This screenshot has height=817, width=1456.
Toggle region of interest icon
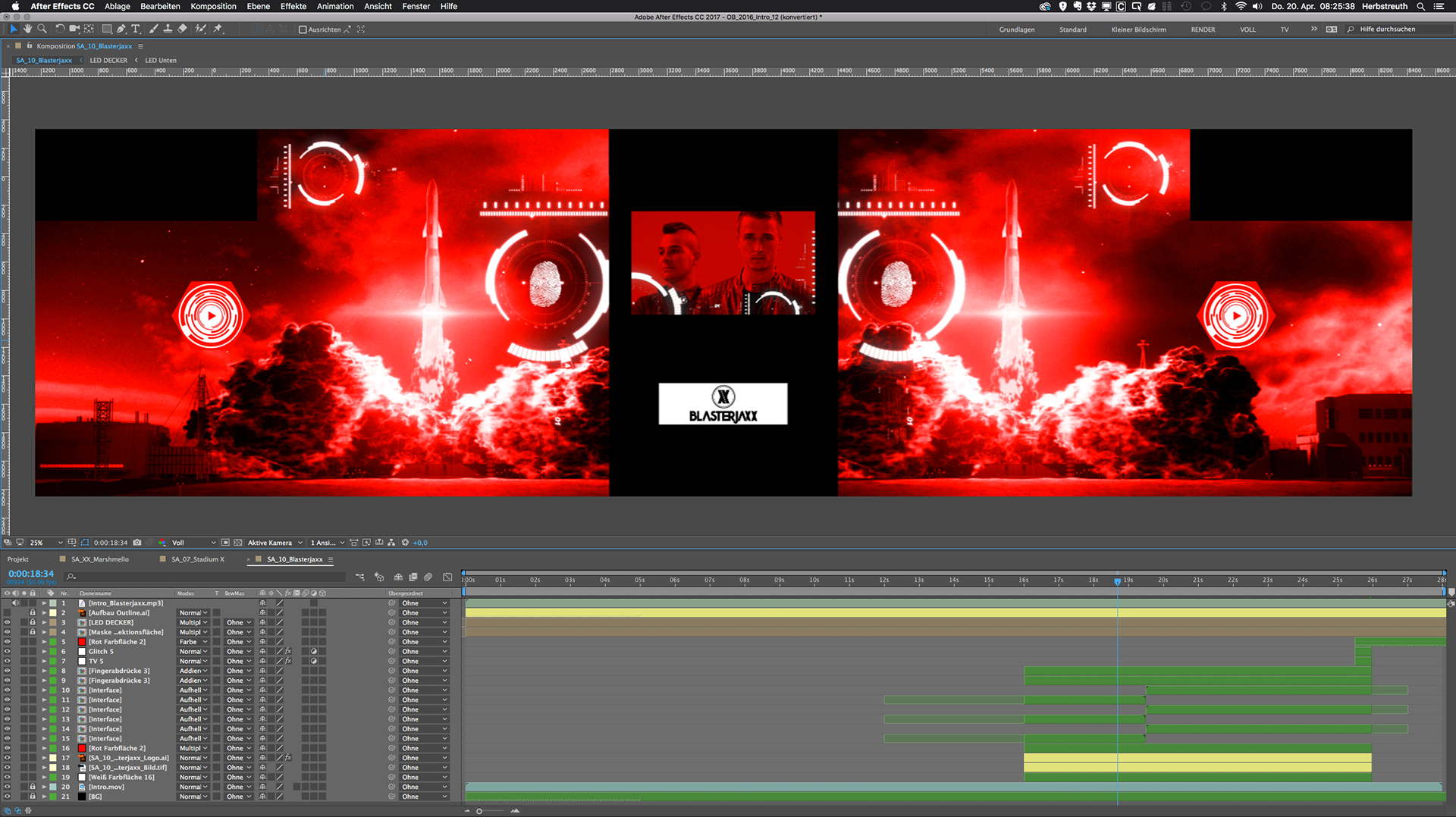click(x=225, y=543)
